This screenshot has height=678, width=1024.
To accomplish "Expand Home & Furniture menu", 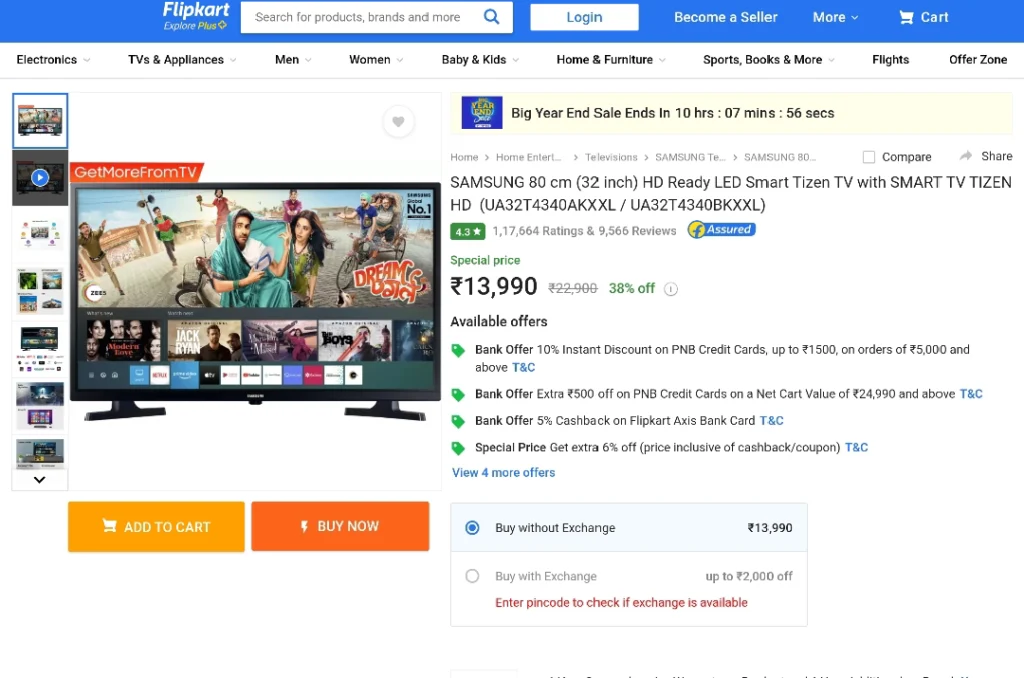I will pos(611,59).
